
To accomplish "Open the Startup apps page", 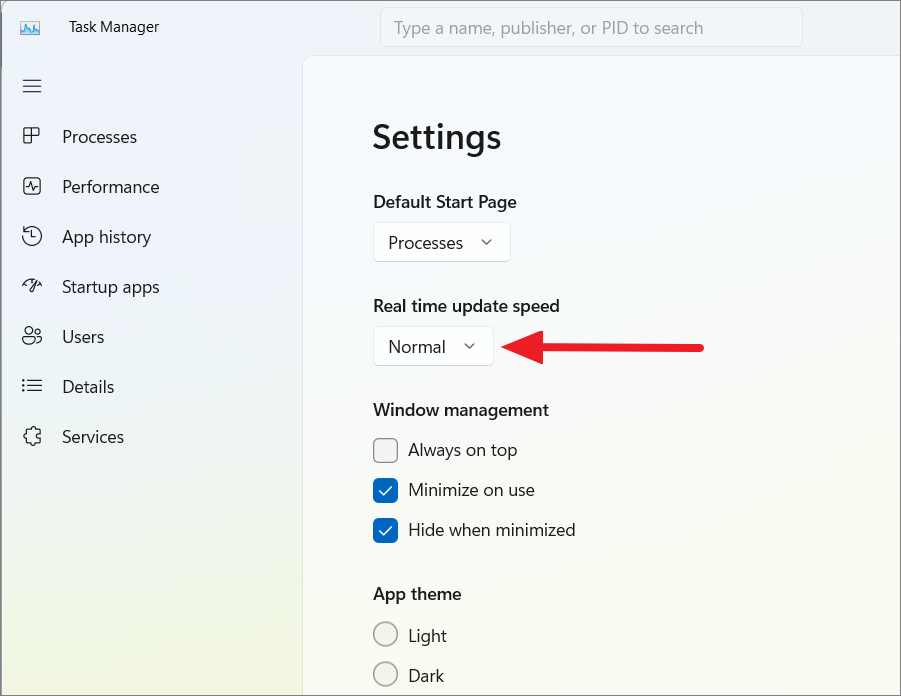I will click(110, 287).
